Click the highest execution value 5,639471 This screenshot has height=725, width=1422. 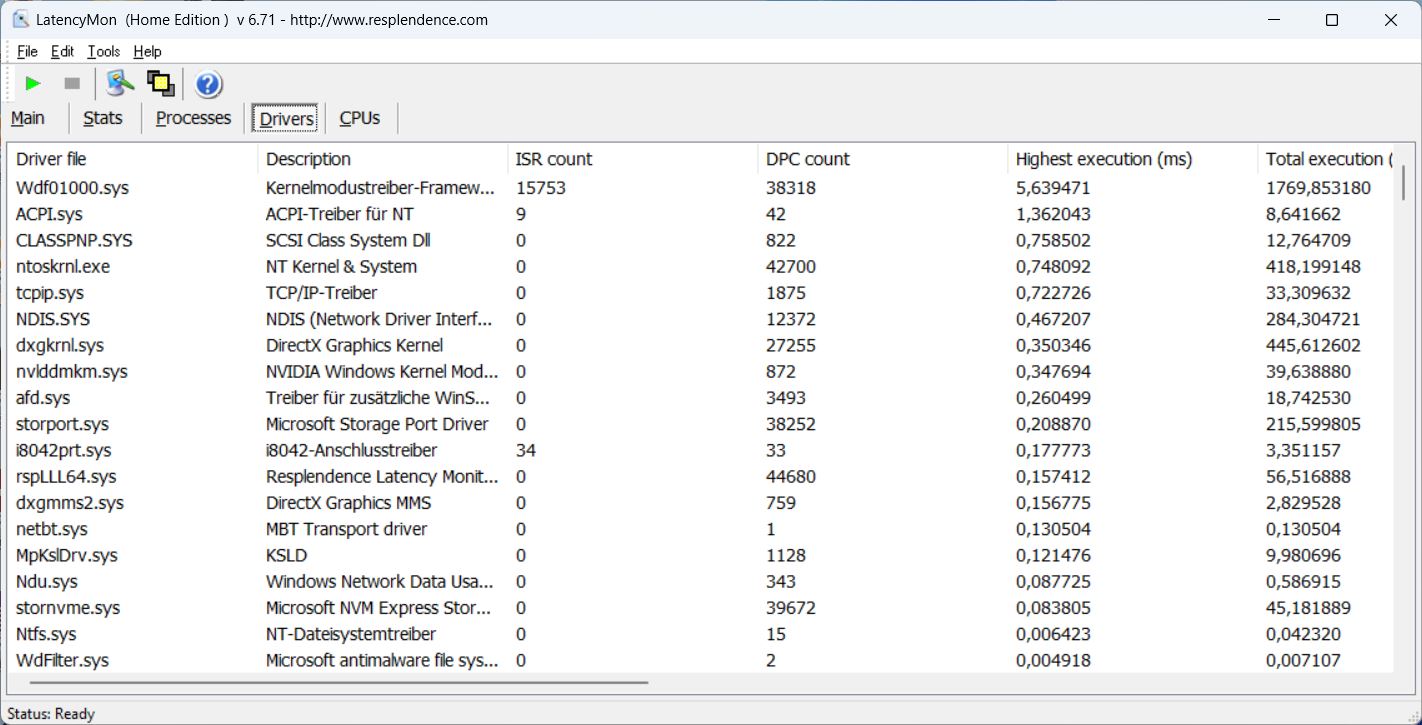1053,188
